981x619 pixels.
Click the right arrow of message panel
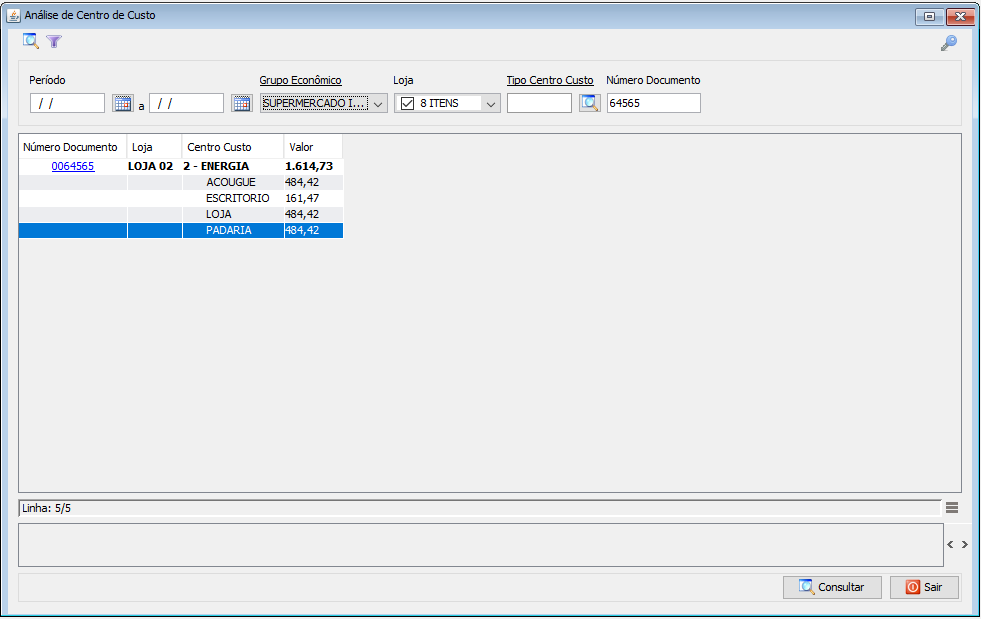click(965, 545)
